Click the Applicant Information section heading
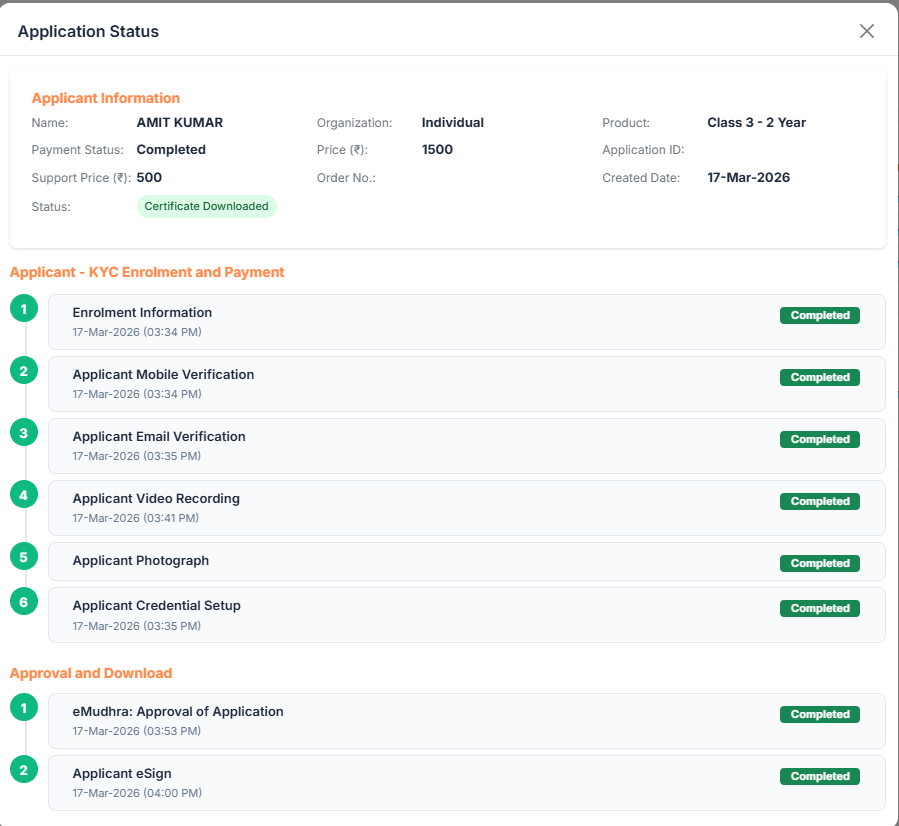899x826 pixels. click(106, 98)
